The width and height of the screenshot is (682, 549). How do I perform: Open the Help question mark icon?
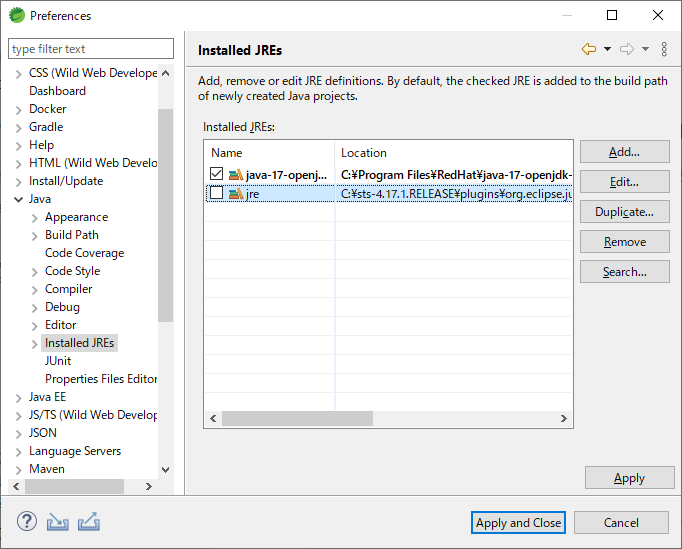pyautogui.click(x=27, y=521)
